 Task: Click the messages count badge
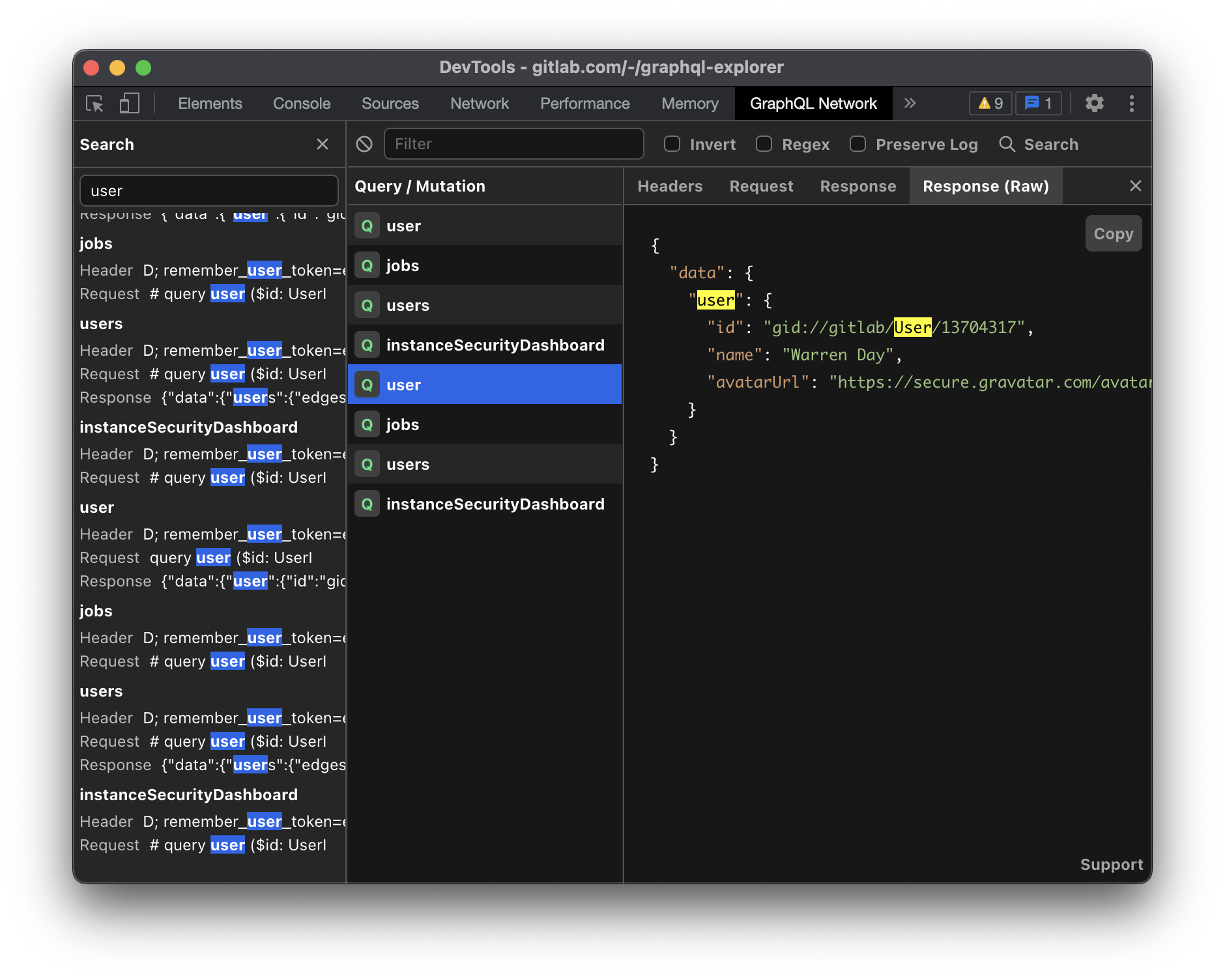coord(1038,104)
